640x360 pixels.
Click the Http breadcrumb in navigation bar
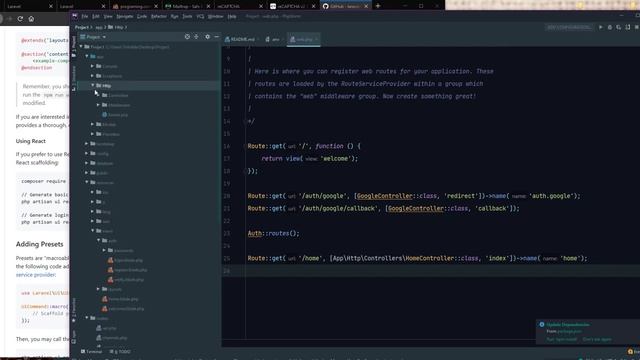[x=116, y=27]
